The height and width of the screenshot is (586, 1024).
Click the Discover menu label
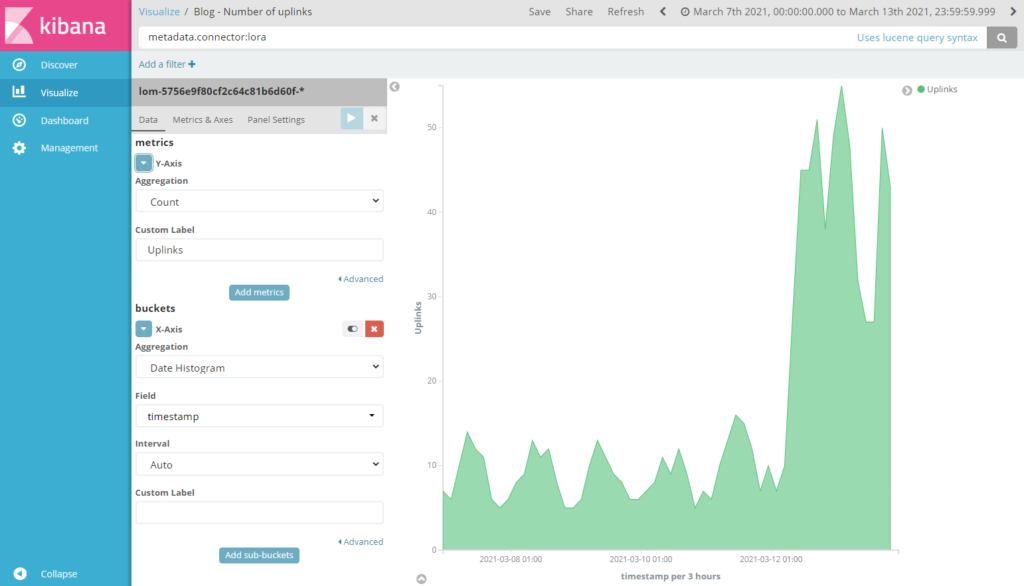click(x=59, y=65)
